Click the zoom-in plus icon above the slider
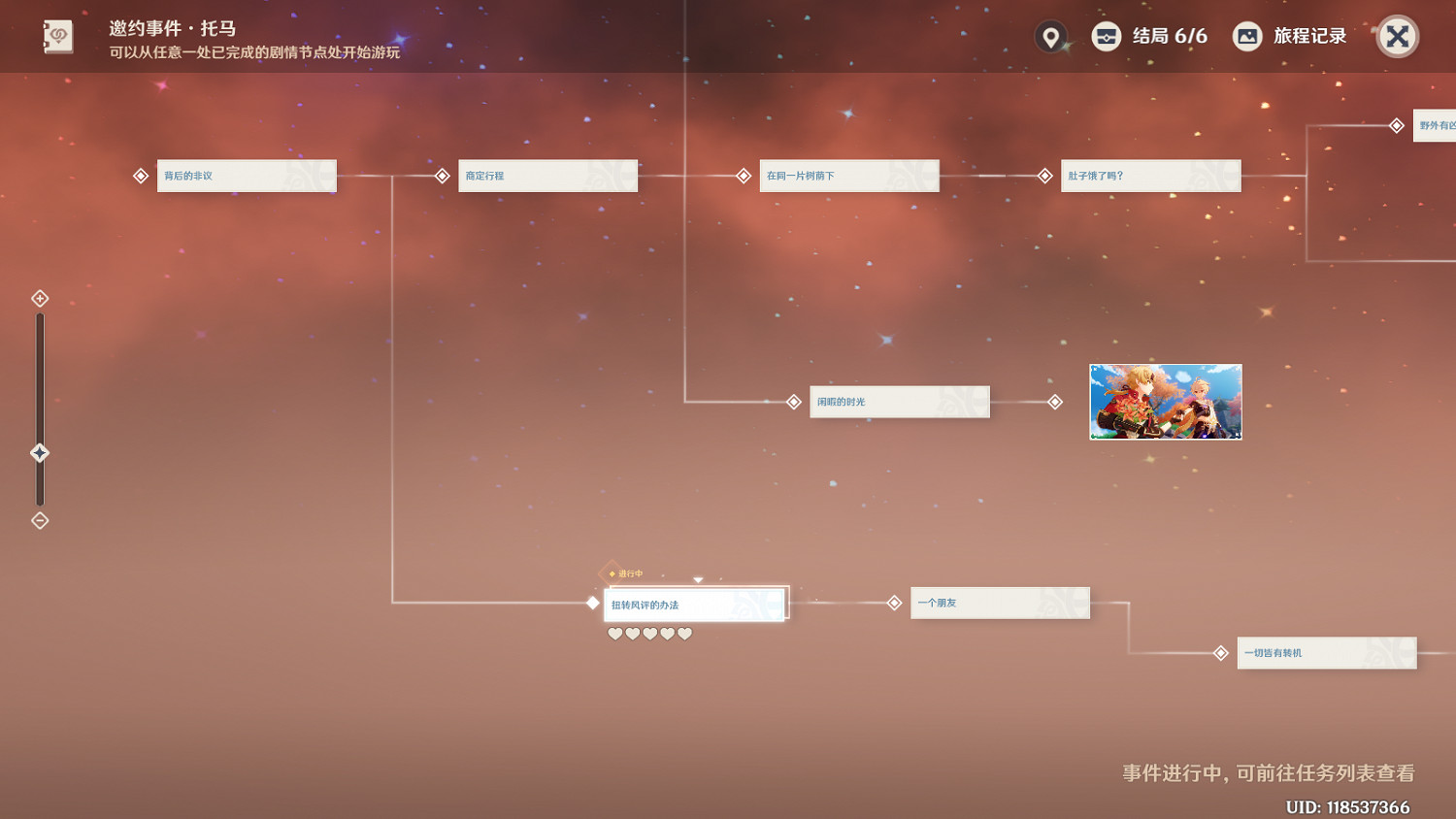This screenshot has height=819, width=1456. [x=40, y=298]
